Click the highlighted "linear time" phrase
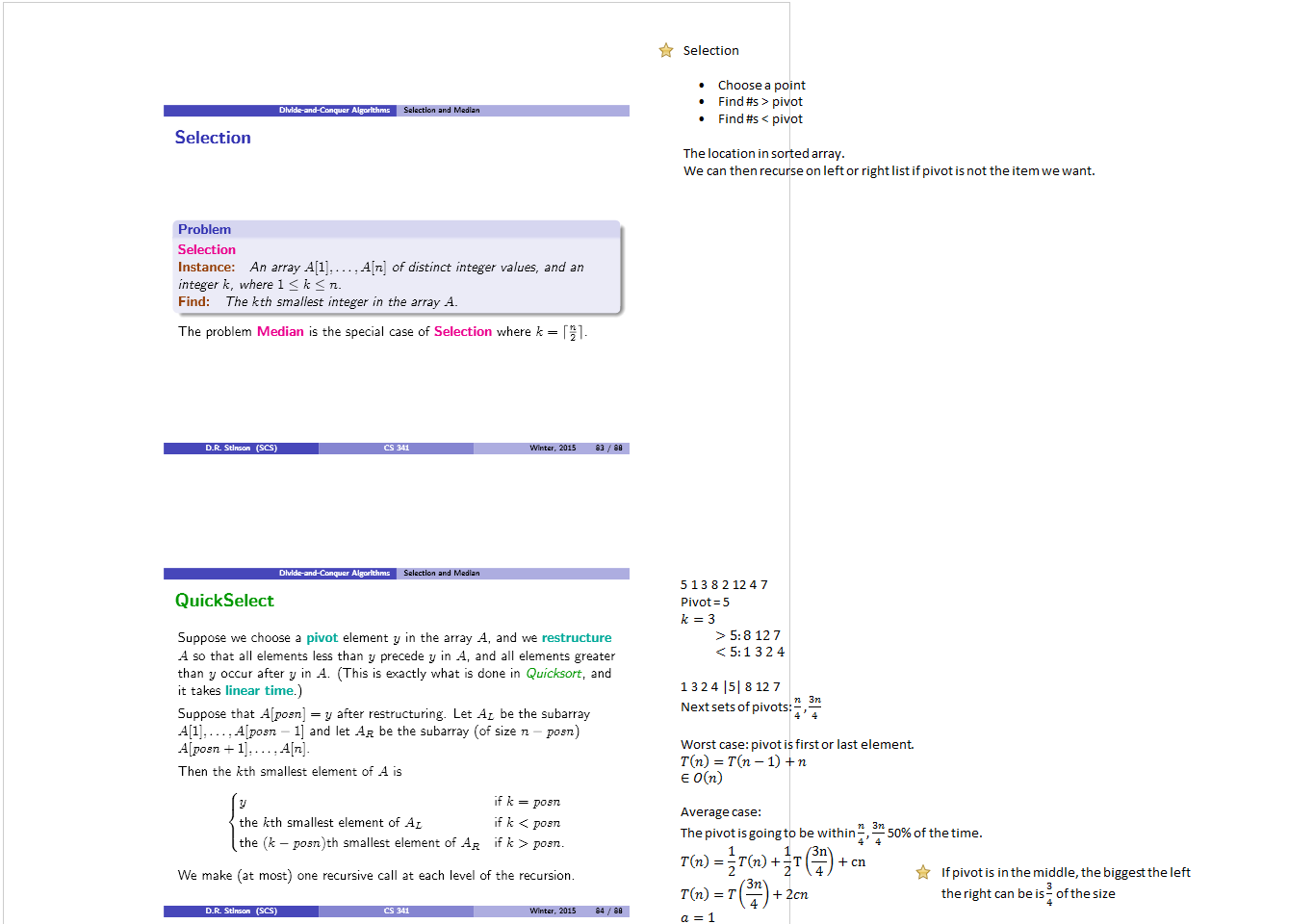 click(259, 691)
